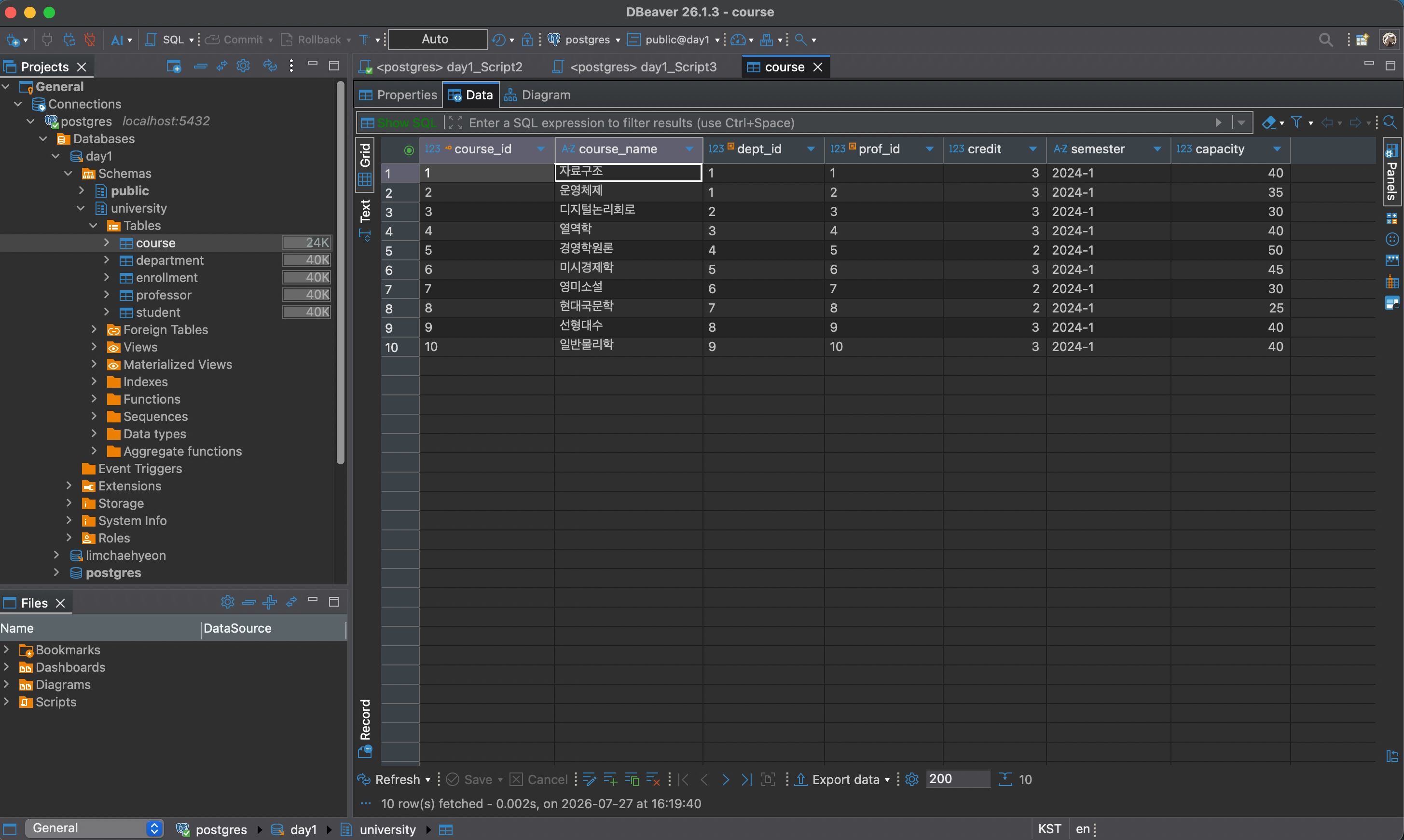Click the Files panel settings gear

[228, 602]
